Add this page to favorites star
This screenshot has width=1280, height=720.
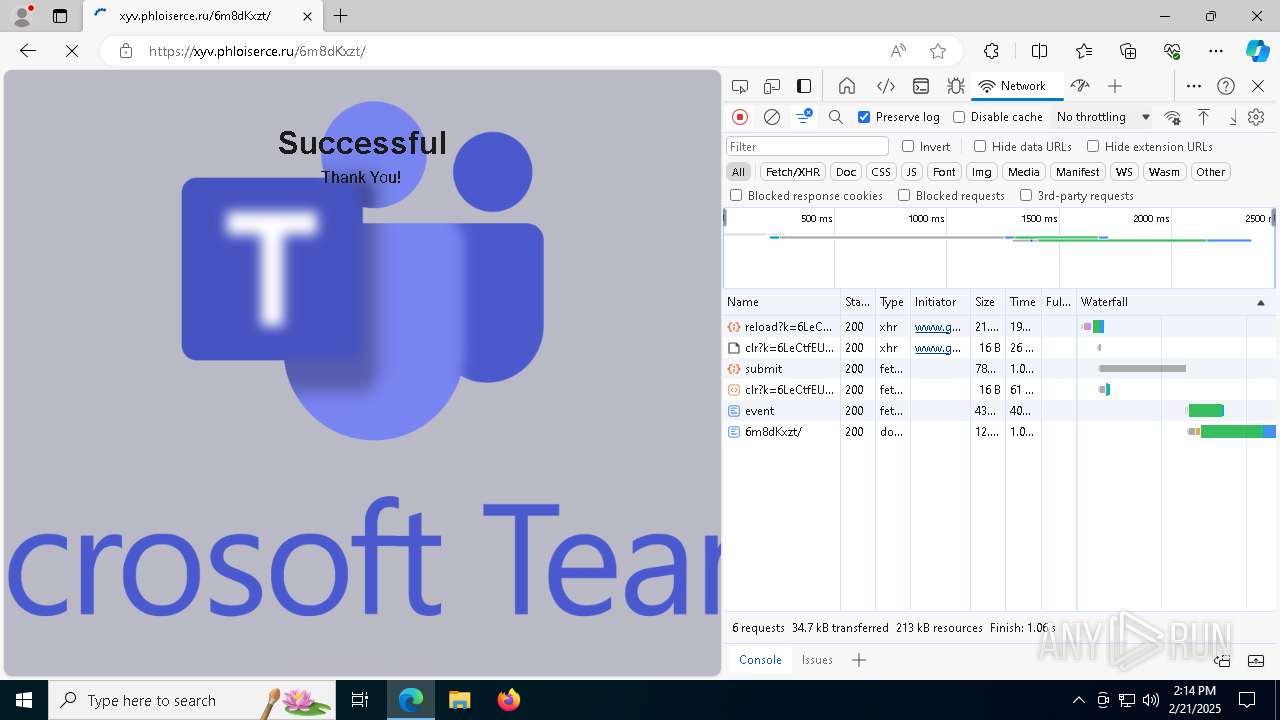tap(938, 51)
